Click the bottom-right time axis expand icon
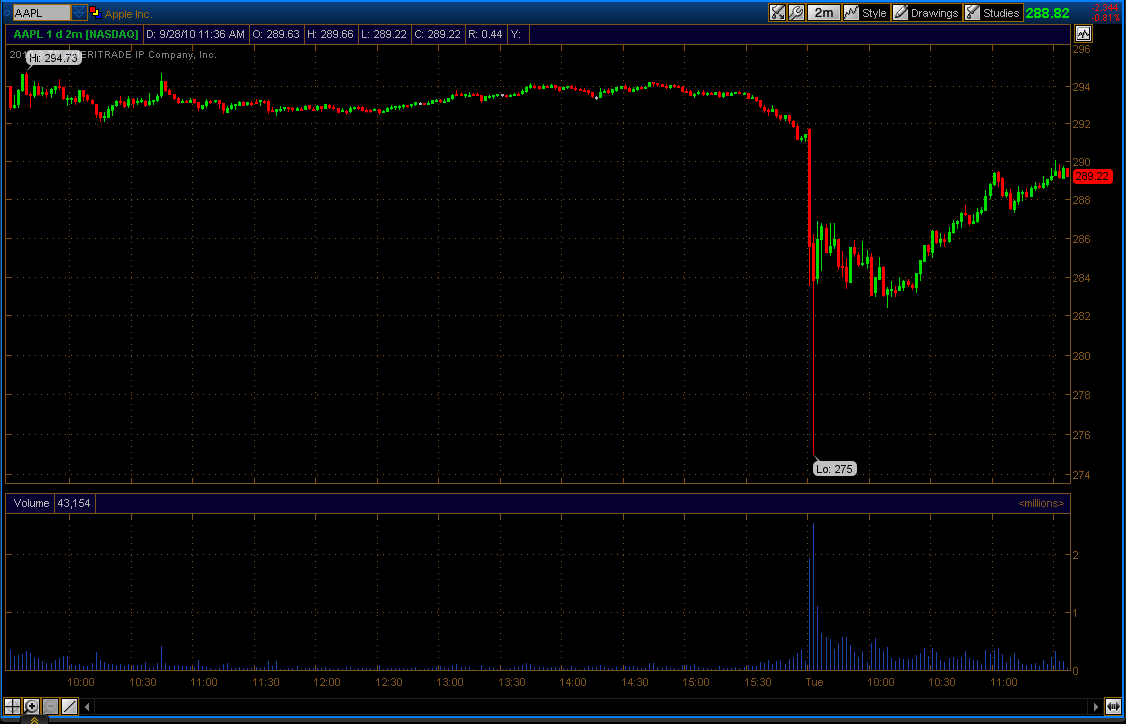The width and height of the screenshot is (1126, 724). 1113,707
